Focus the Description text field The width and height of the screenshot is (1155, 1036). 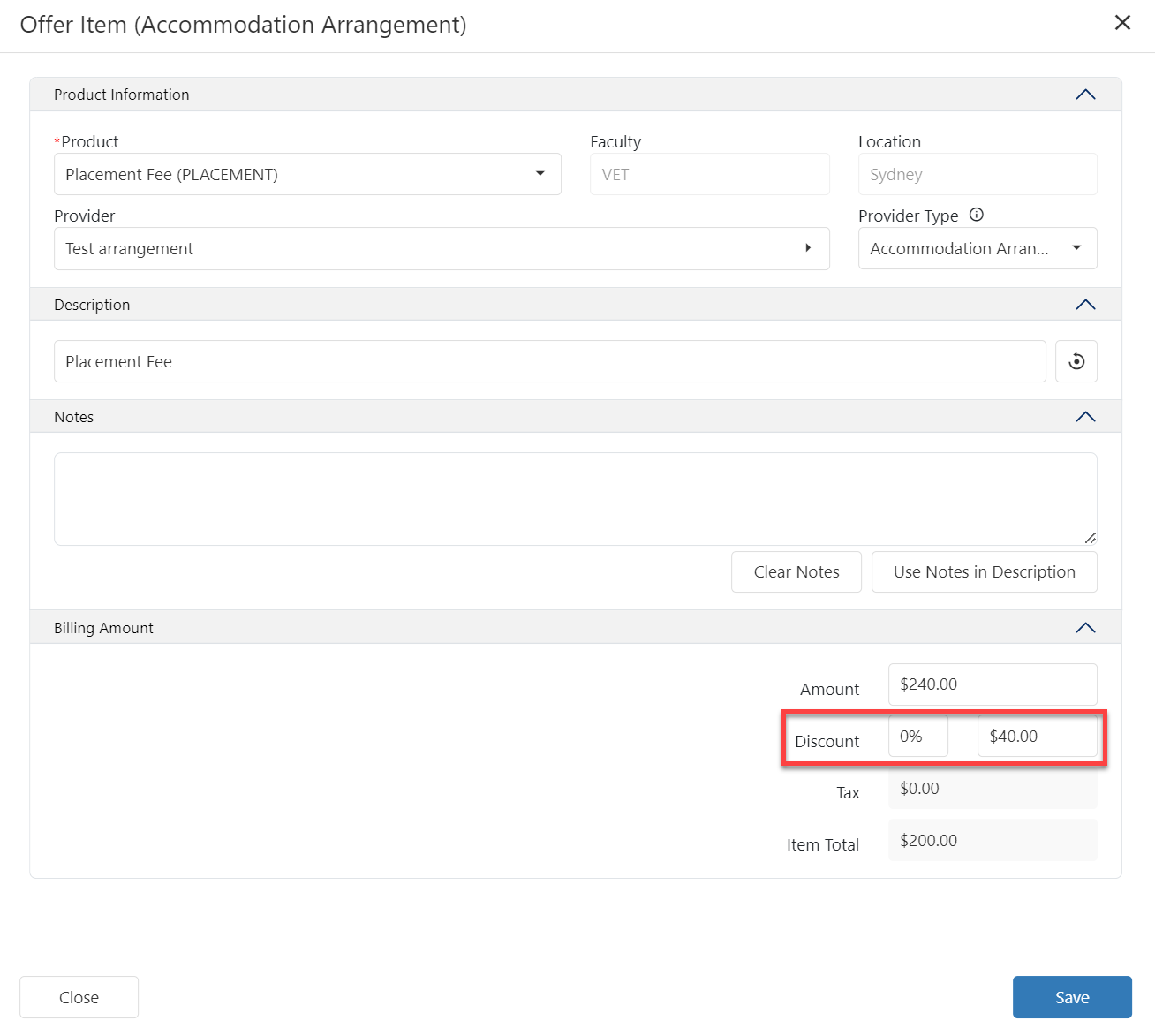(x=549, y=361)
